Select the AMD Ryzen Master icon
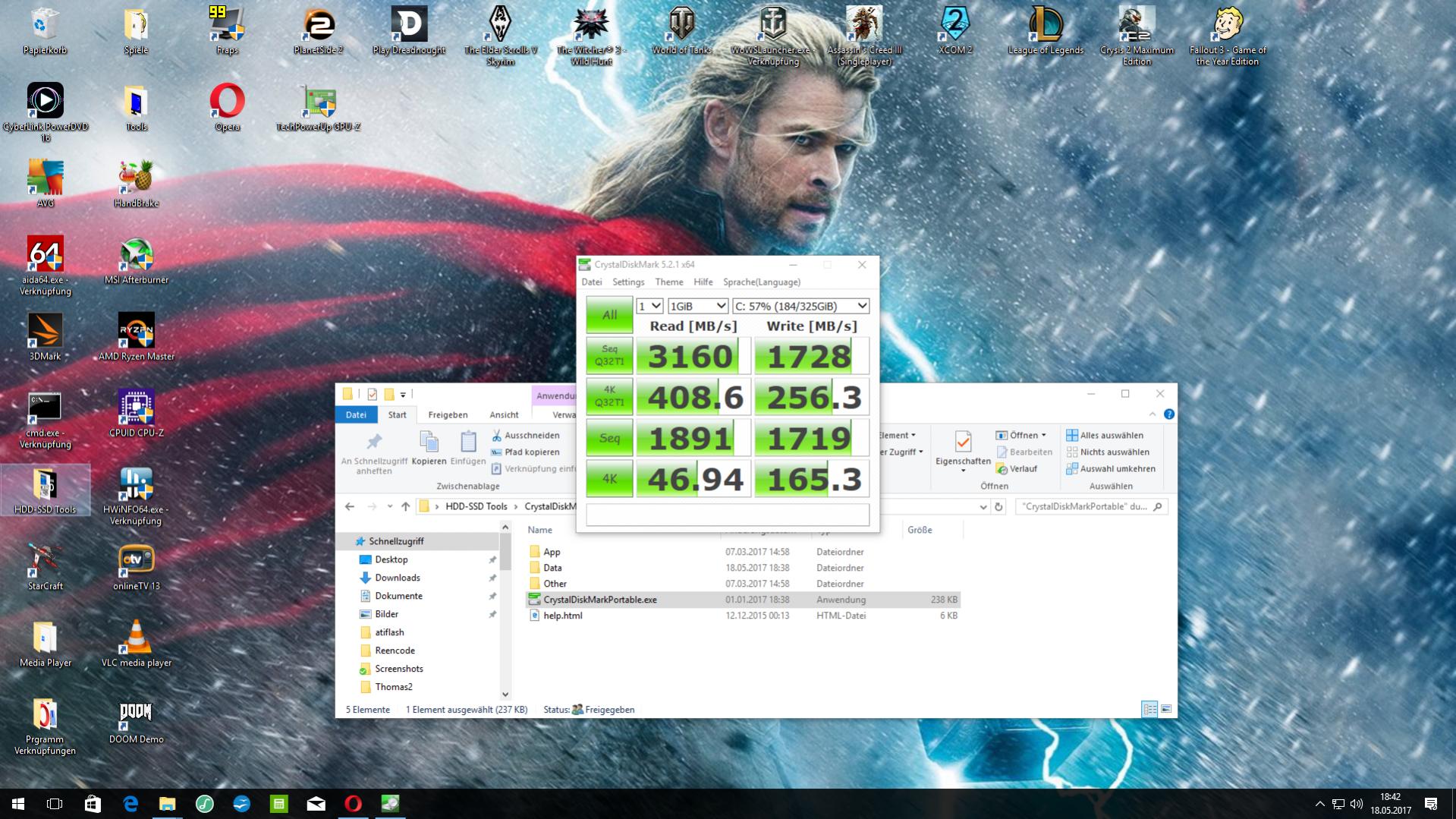The image size is (1456, 819). [136, 337]
